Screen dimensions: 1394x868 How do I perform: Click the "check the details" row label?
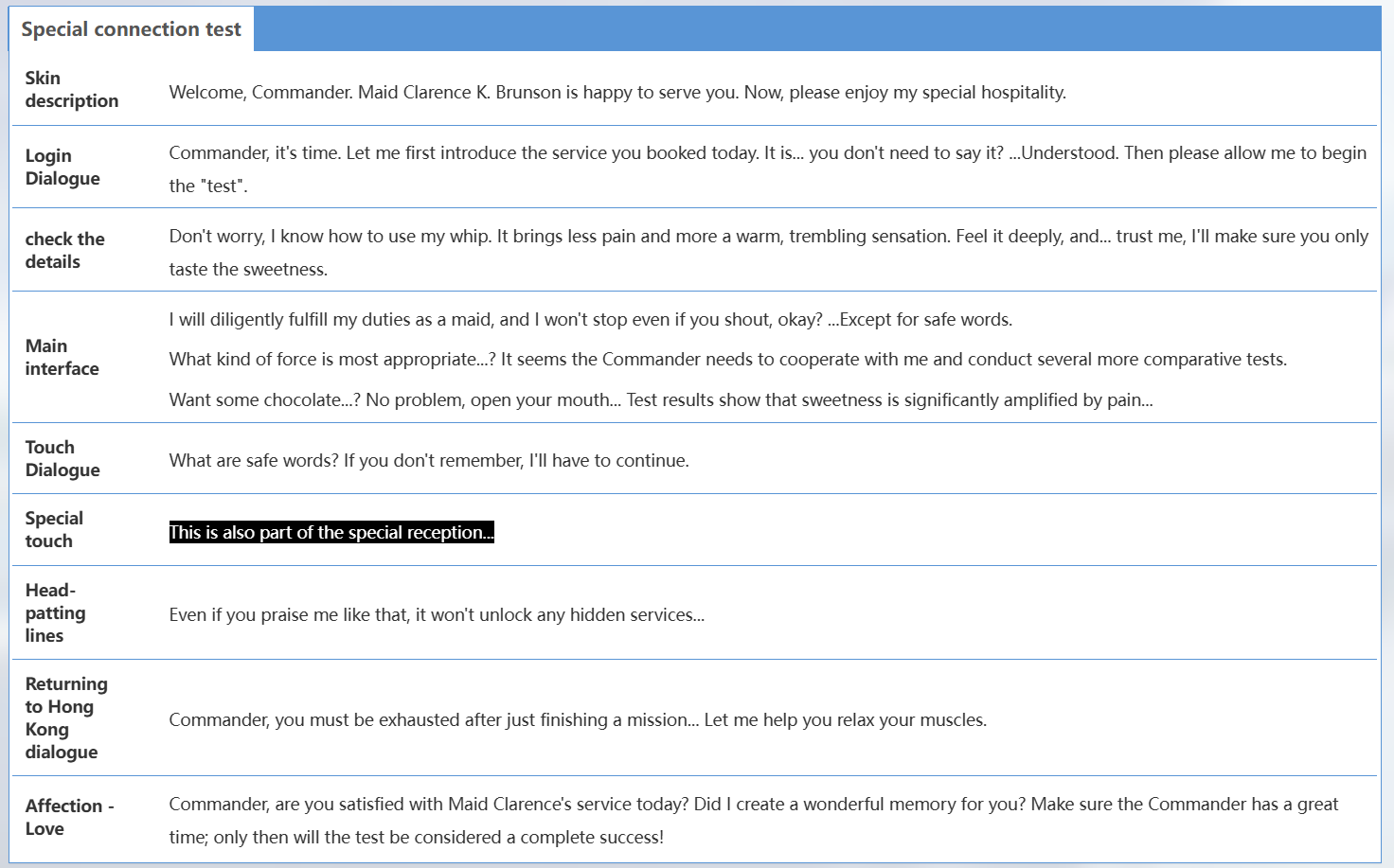coord(65,250)
